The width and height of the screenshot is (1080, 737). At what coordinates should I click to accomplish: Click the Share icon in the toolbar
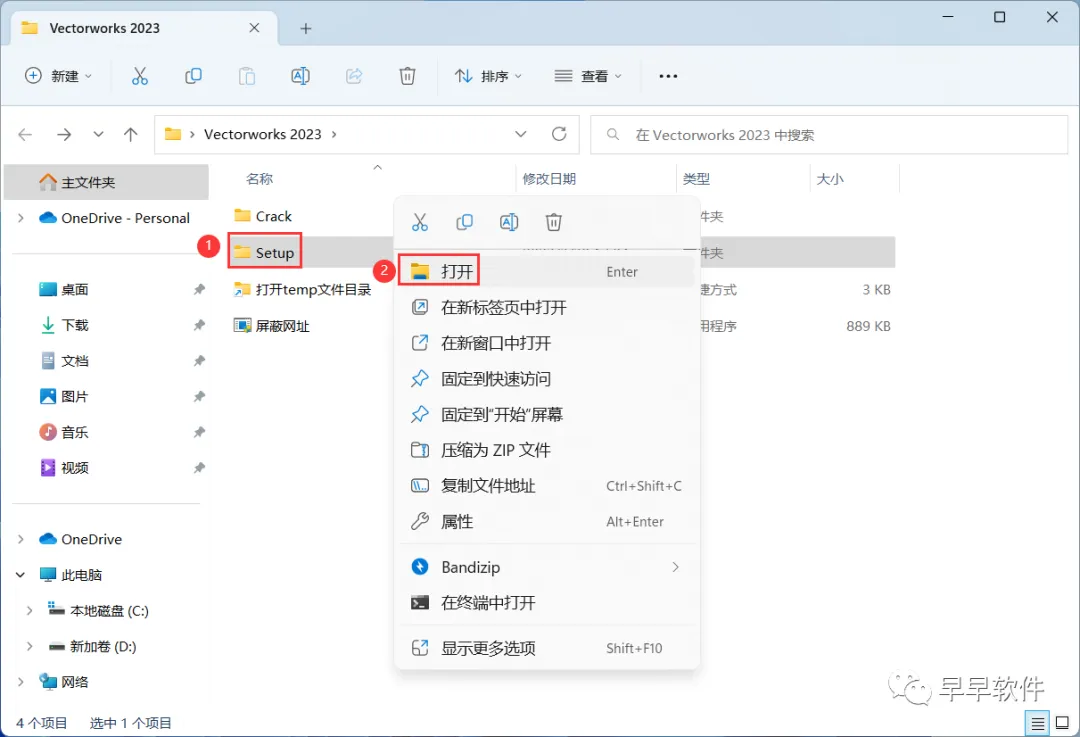[x=354, y=76]
